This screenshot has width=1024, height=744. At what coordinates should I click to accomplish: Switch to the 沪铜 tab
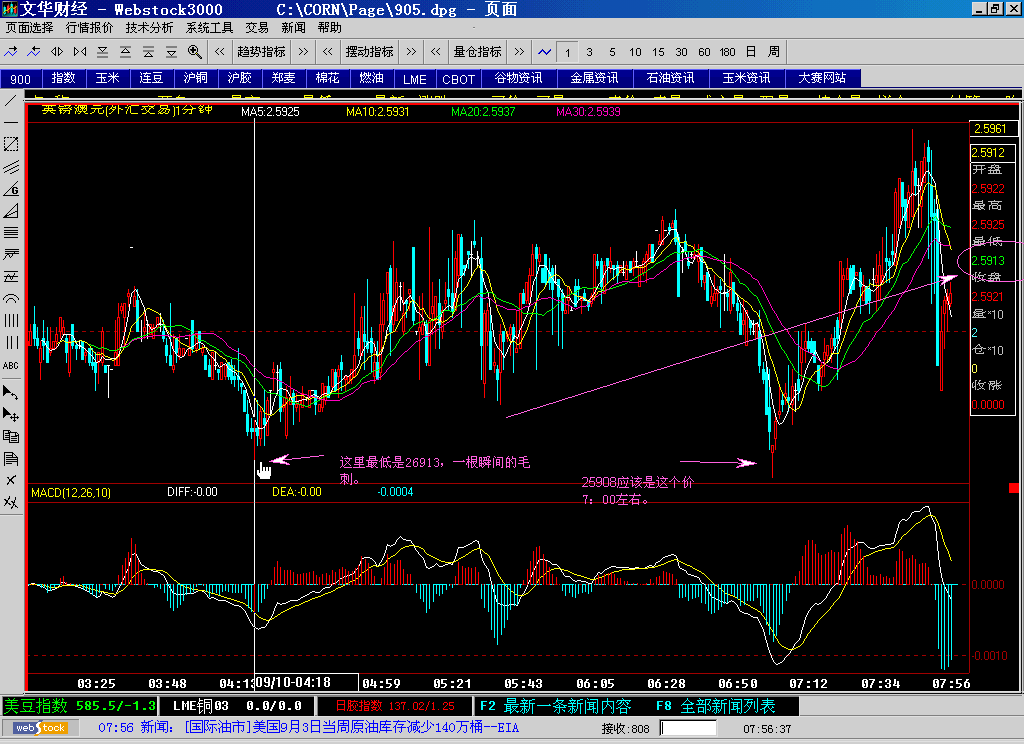point(195,78)
